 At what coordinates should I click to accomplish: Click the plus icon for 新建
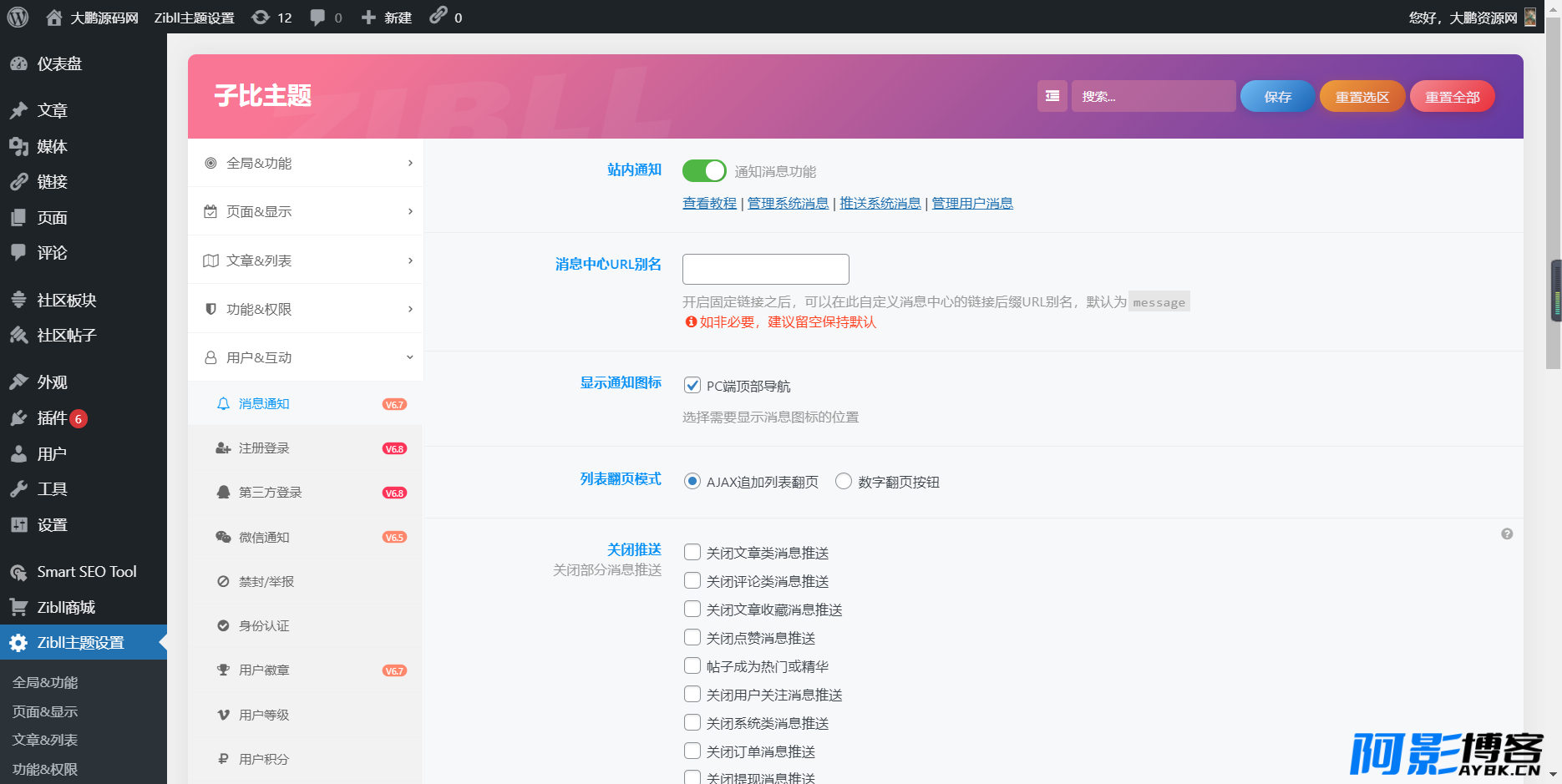(368, 18)
